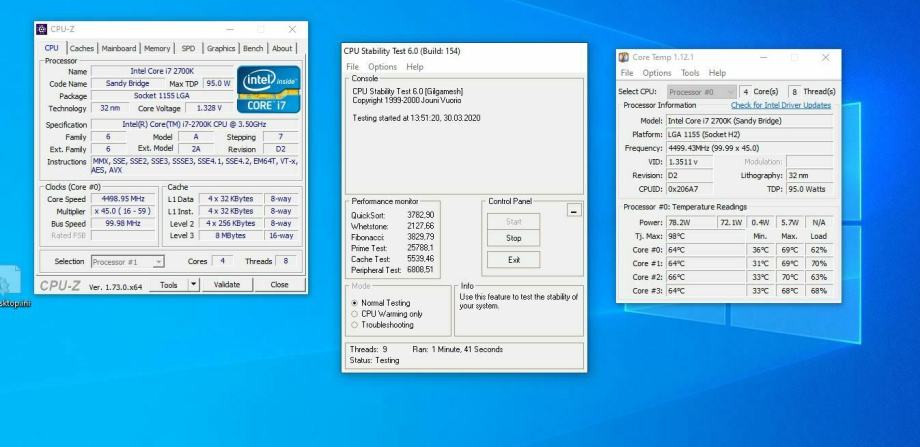Open the File menu in CPU Stability Test
Viewport: 920px width, 447px height.
point(353,67)
